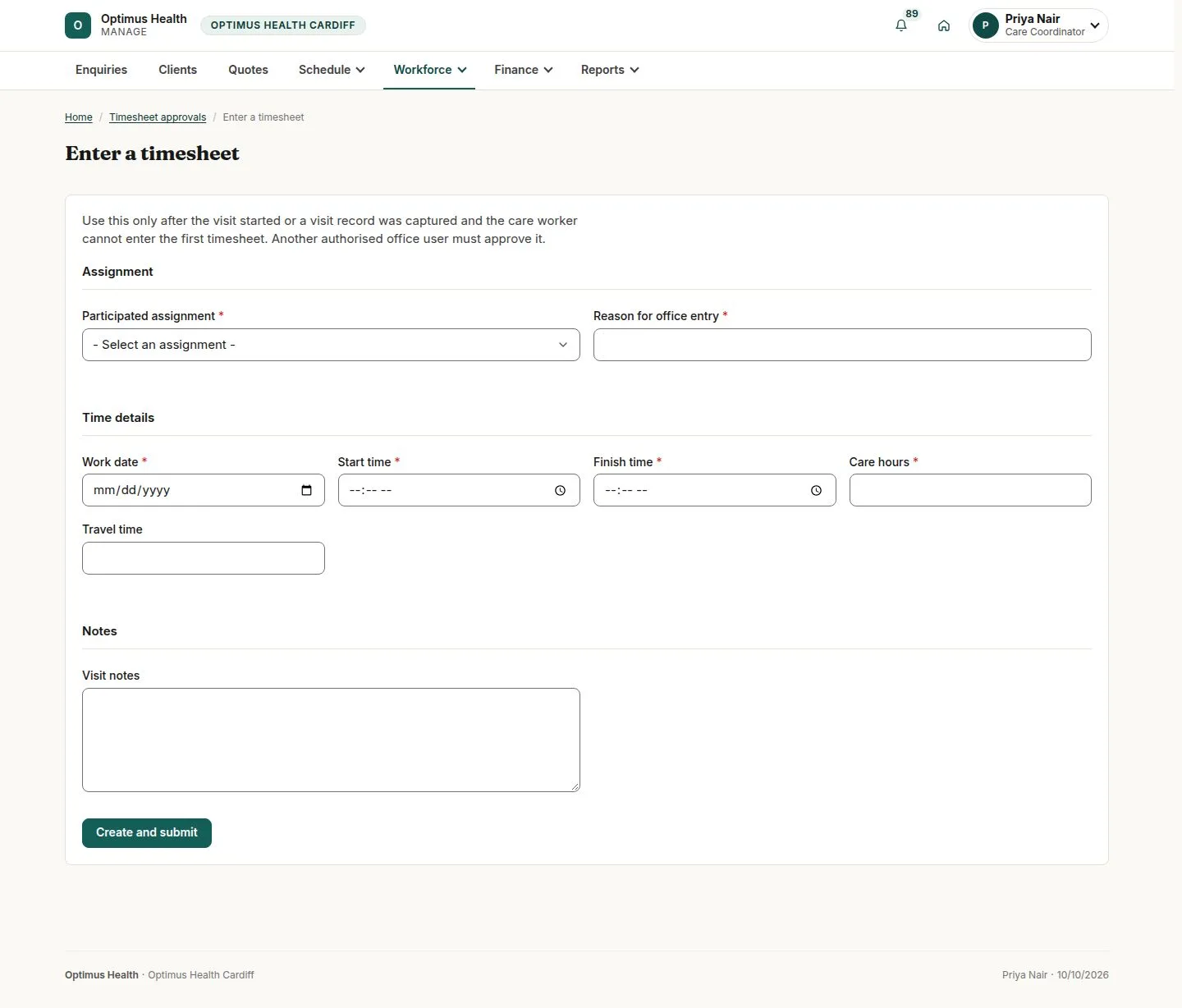The height and width of the screenshot is (1008, 1182).
Task: Focus the Reason for office entry field
Action: [x=842, y=345]
